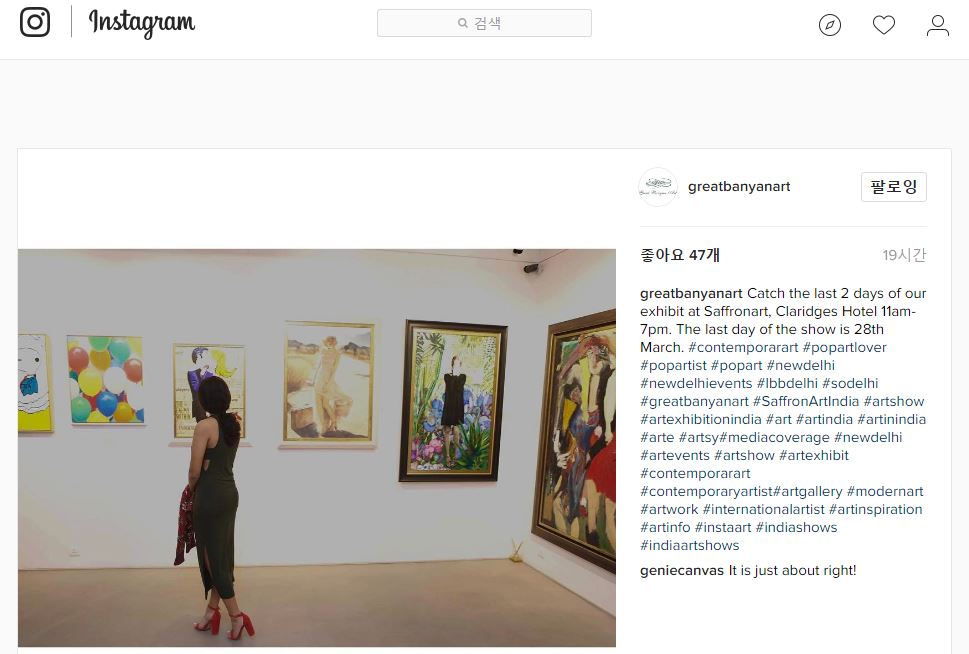Focus the 검색 search field

click(x=484, y=23)
